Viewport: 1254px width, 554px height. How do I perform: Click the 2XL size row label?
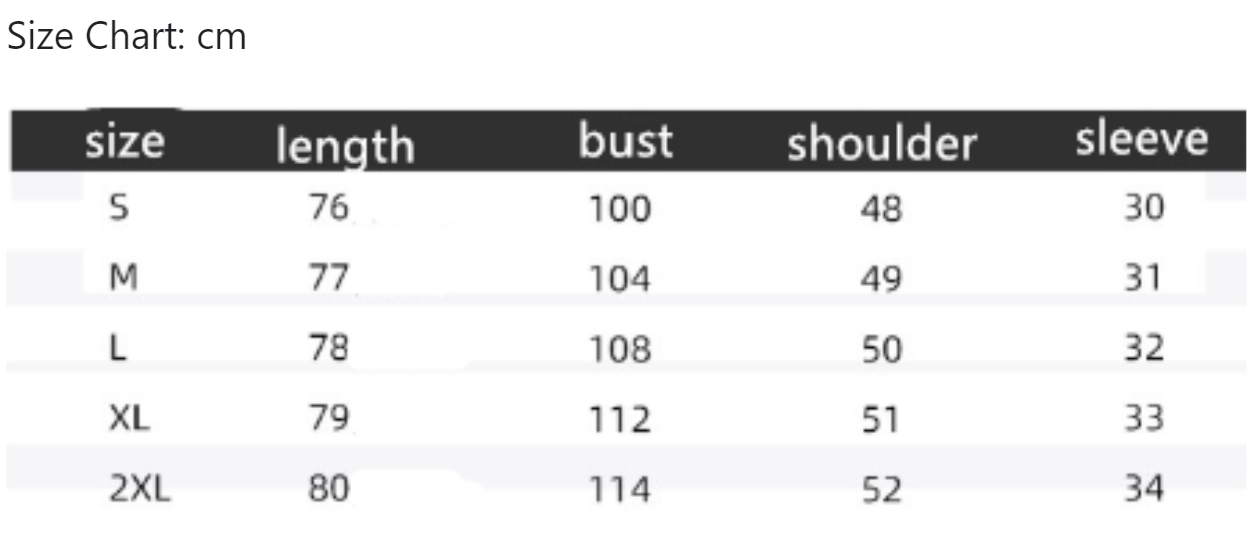(141, 488)
